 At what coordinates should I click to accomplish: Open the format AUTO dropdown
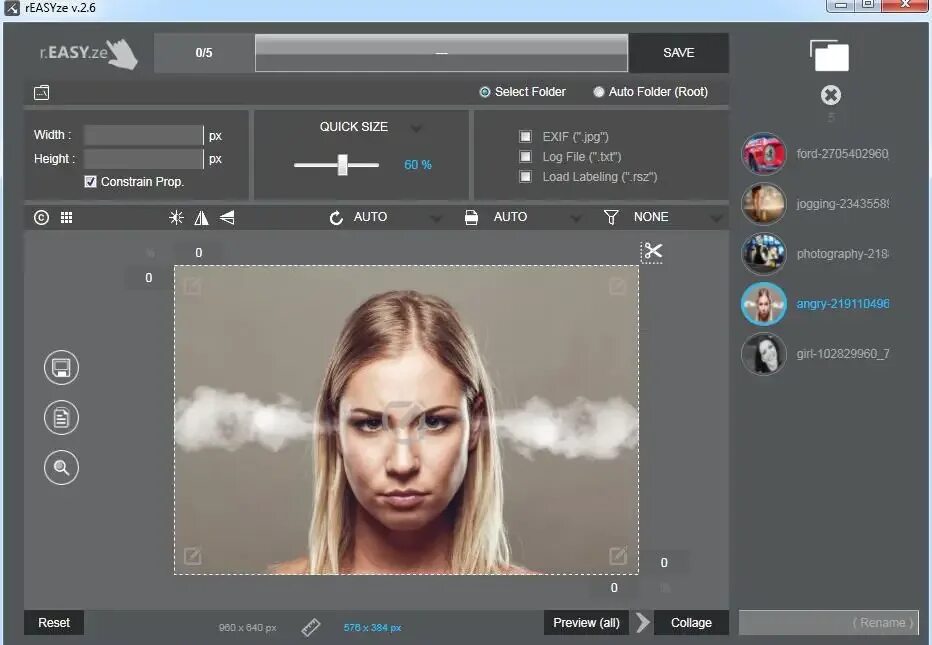[x=575, y=218]
